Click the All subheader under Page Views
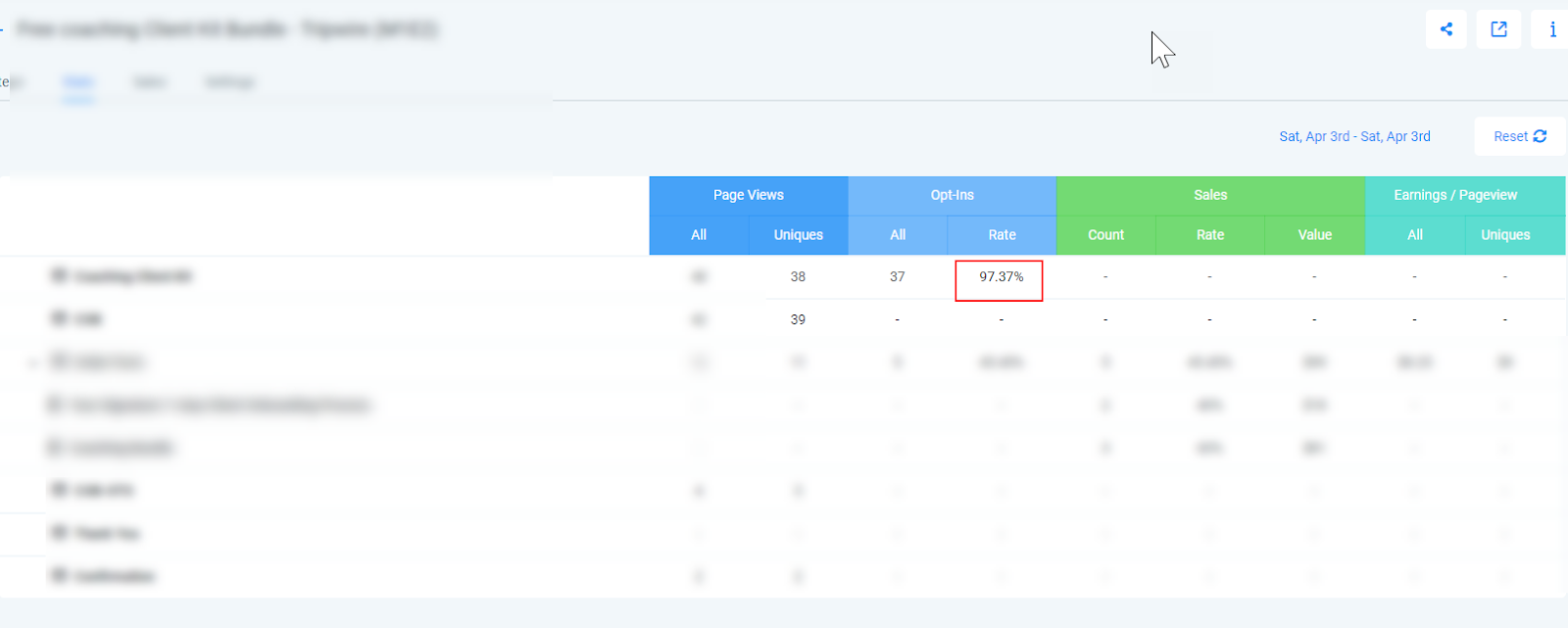The image size is (1568, 628). click(699, 235)
